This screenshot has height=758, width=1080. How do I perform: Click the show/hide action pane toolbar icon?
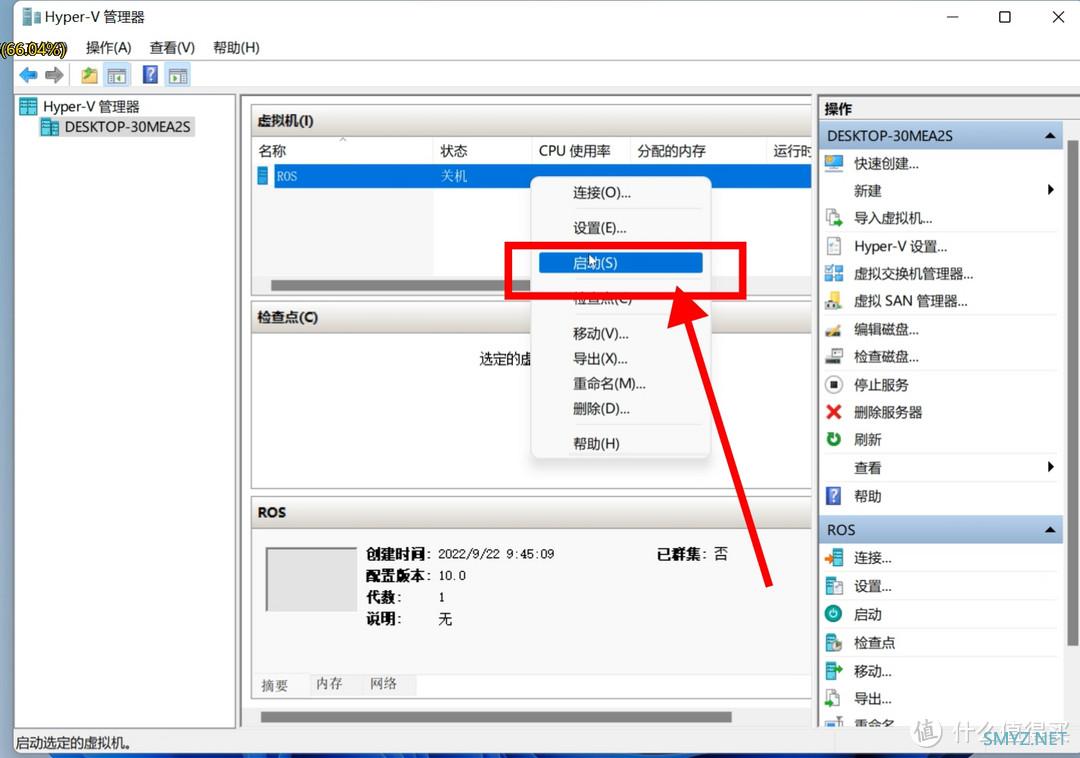tap(178, 75)
